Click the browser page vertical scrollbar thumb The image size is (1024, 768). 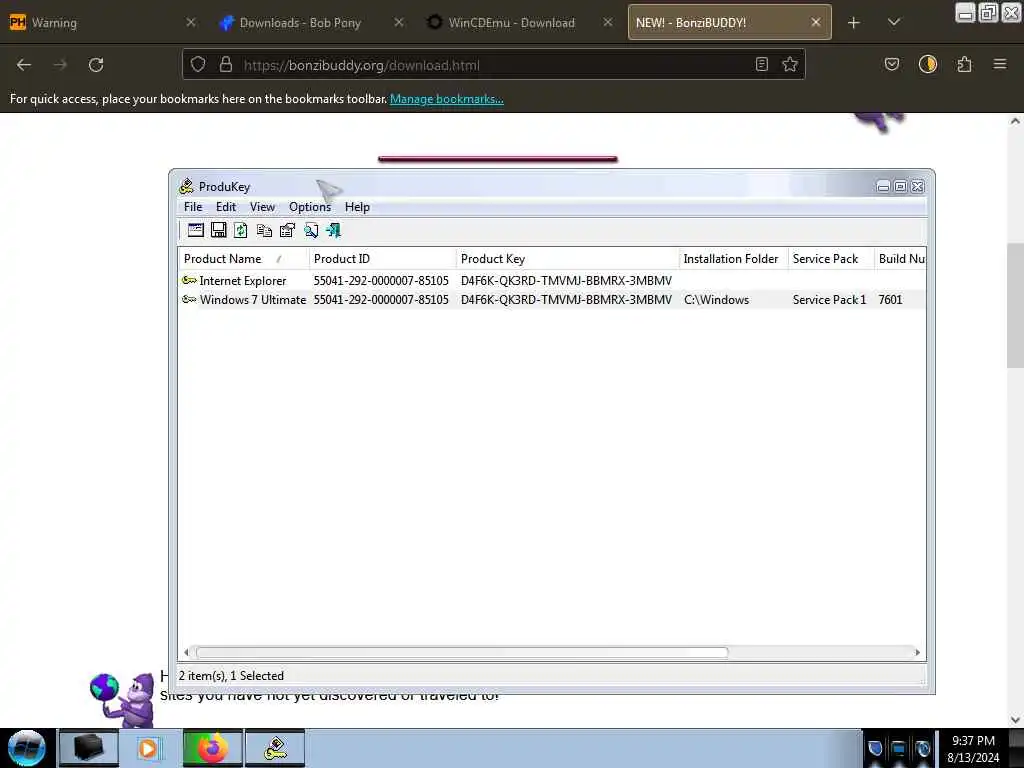[x=1015, y=305]
